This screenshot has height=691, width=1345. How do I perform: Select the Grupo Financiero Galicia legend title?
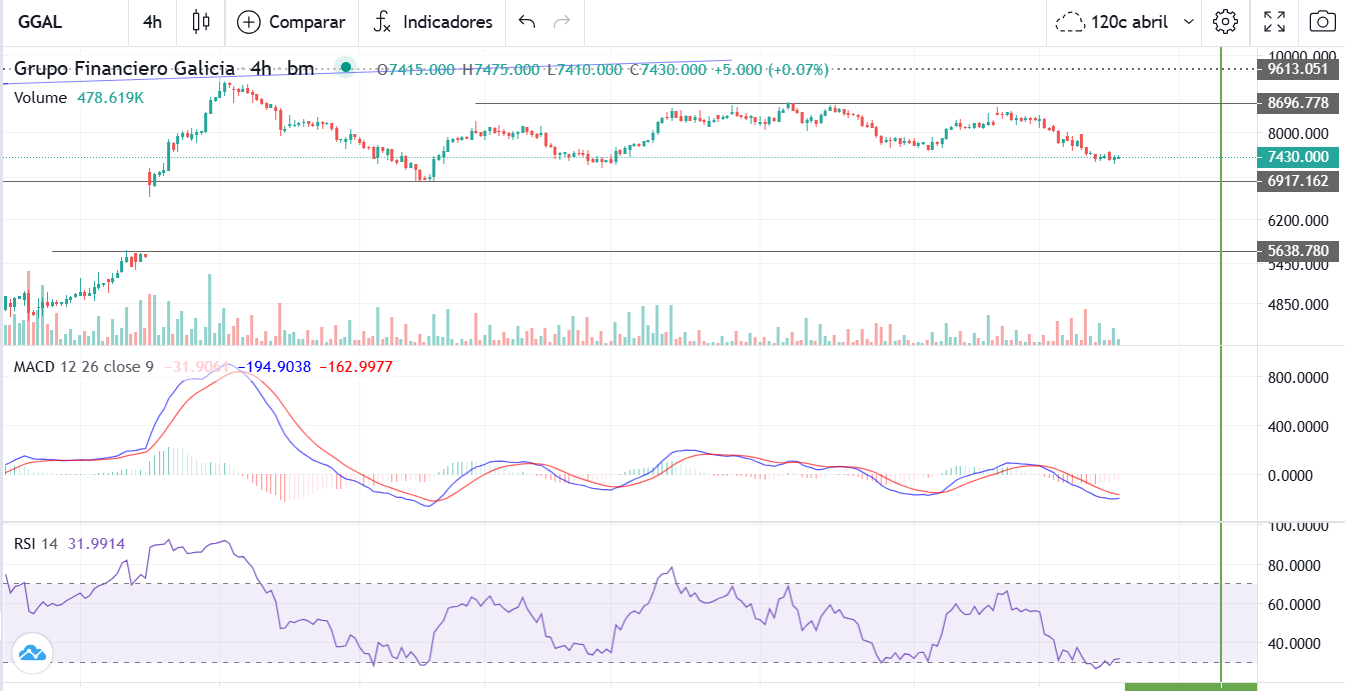coord(124,69)
